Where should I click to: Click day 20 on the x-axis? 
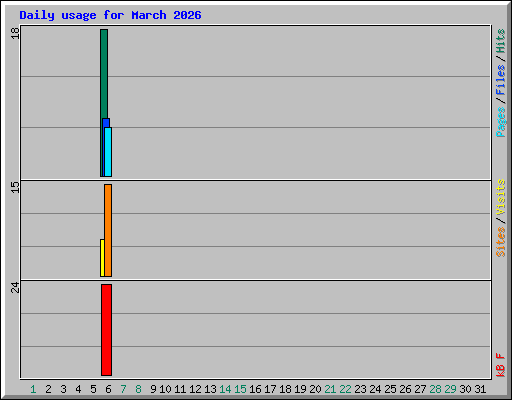pyautogui.click(x=315, y=389)
